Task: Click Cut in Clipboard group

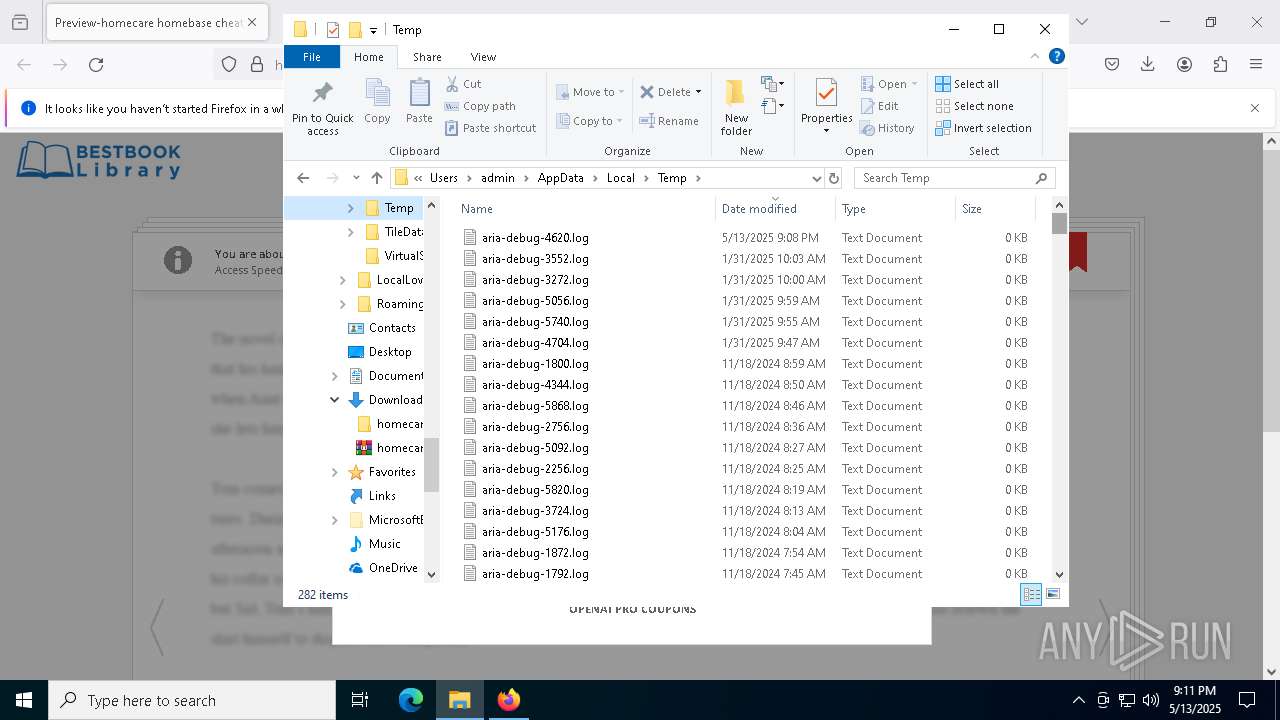Action: [x=463, y=84]
